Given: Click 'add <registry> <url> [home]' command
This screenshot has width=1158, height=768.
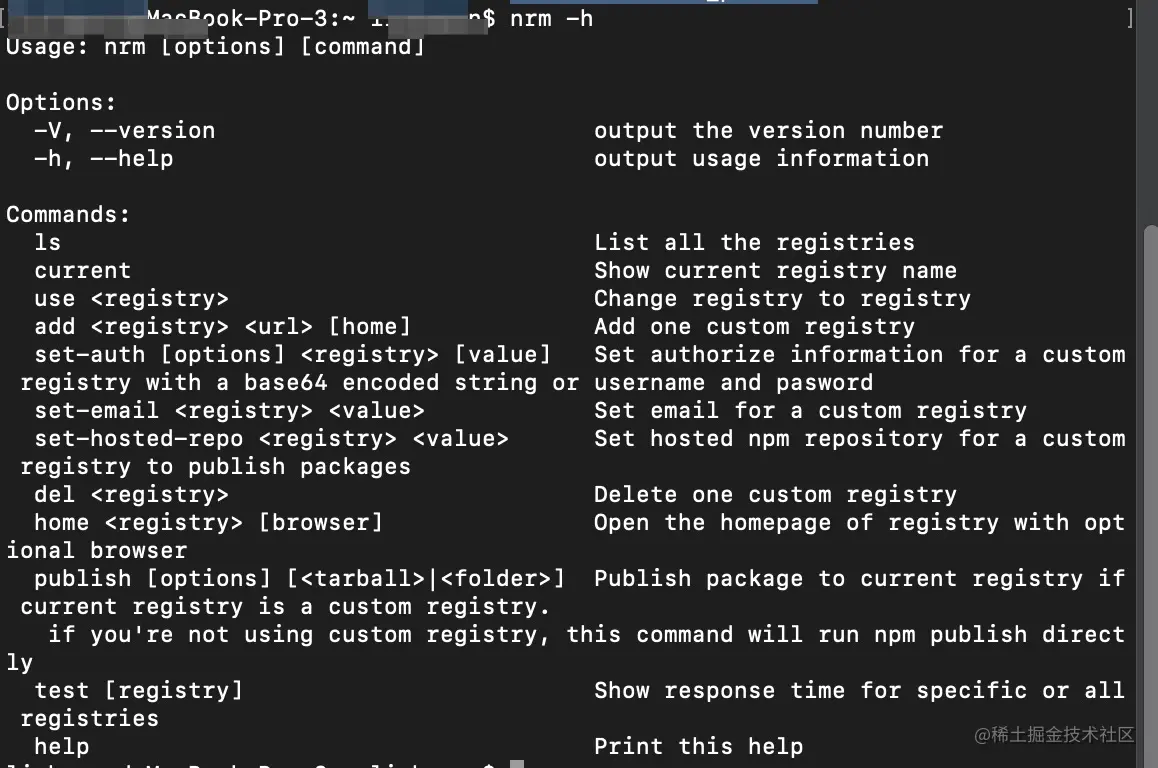Looking at the screenshot, I should (x=222, y=327).
